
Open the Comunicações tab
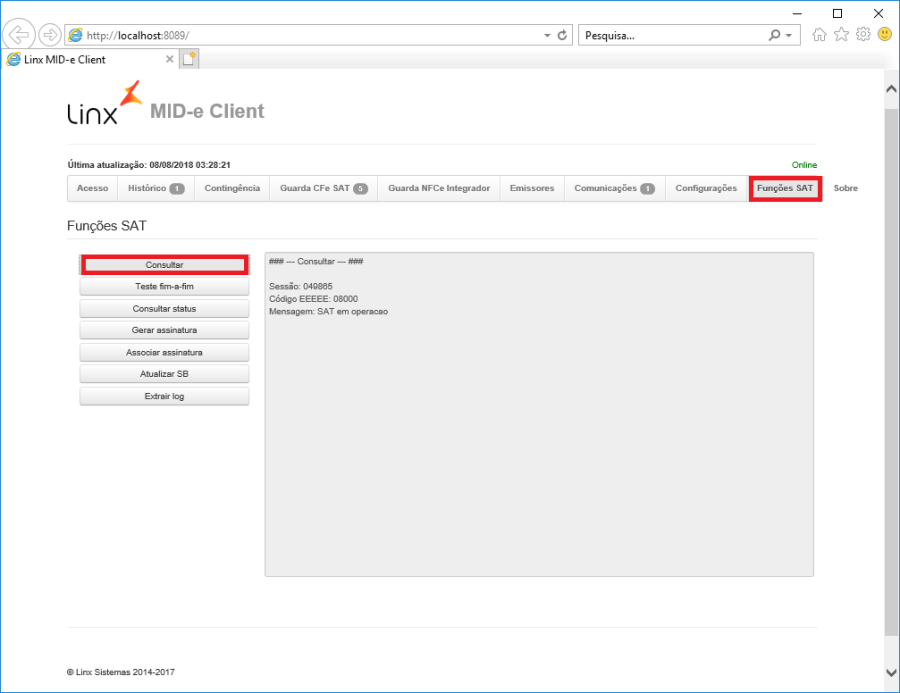615,188
